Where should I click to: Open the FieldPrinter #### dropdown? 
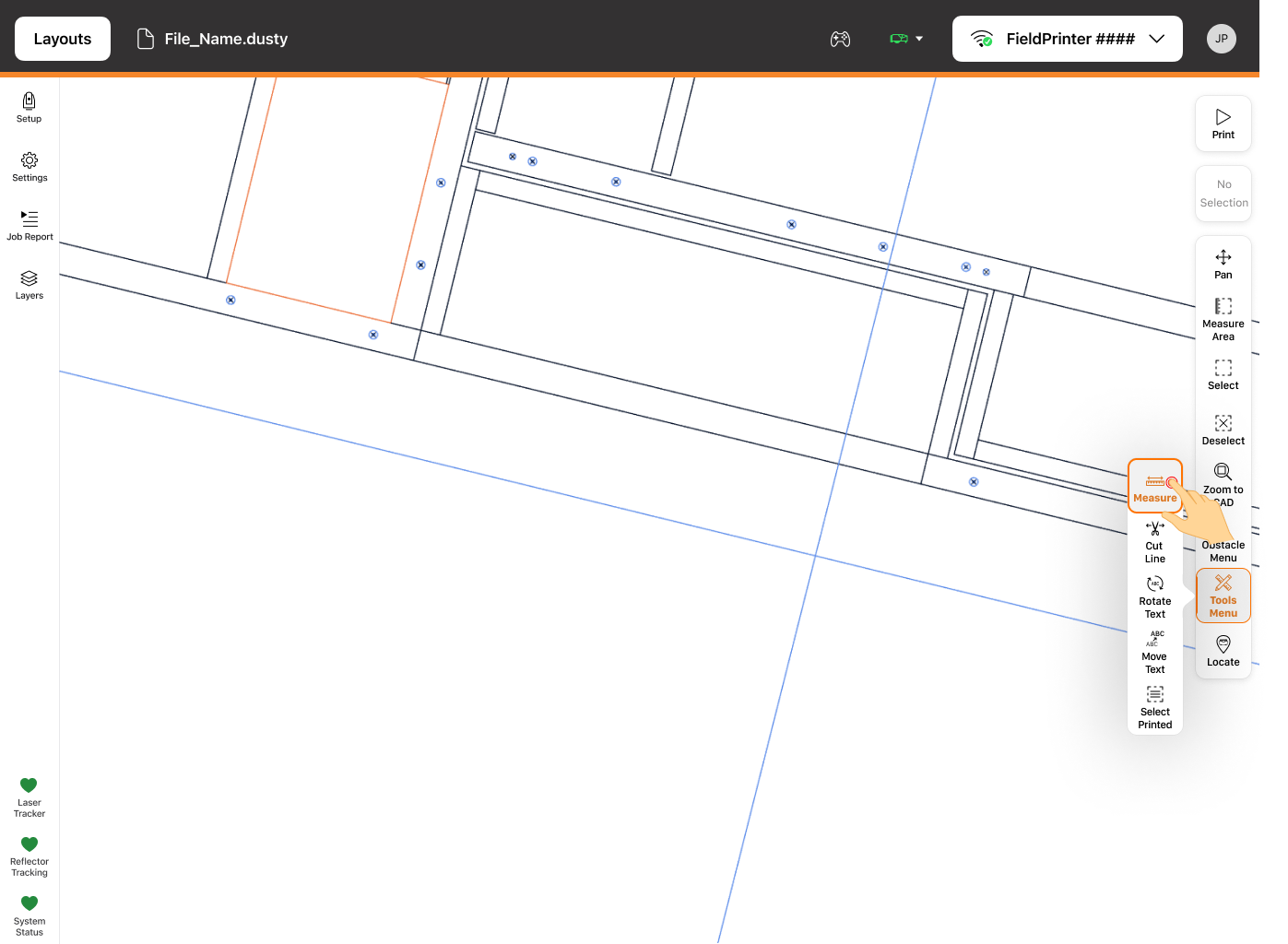1068,39
